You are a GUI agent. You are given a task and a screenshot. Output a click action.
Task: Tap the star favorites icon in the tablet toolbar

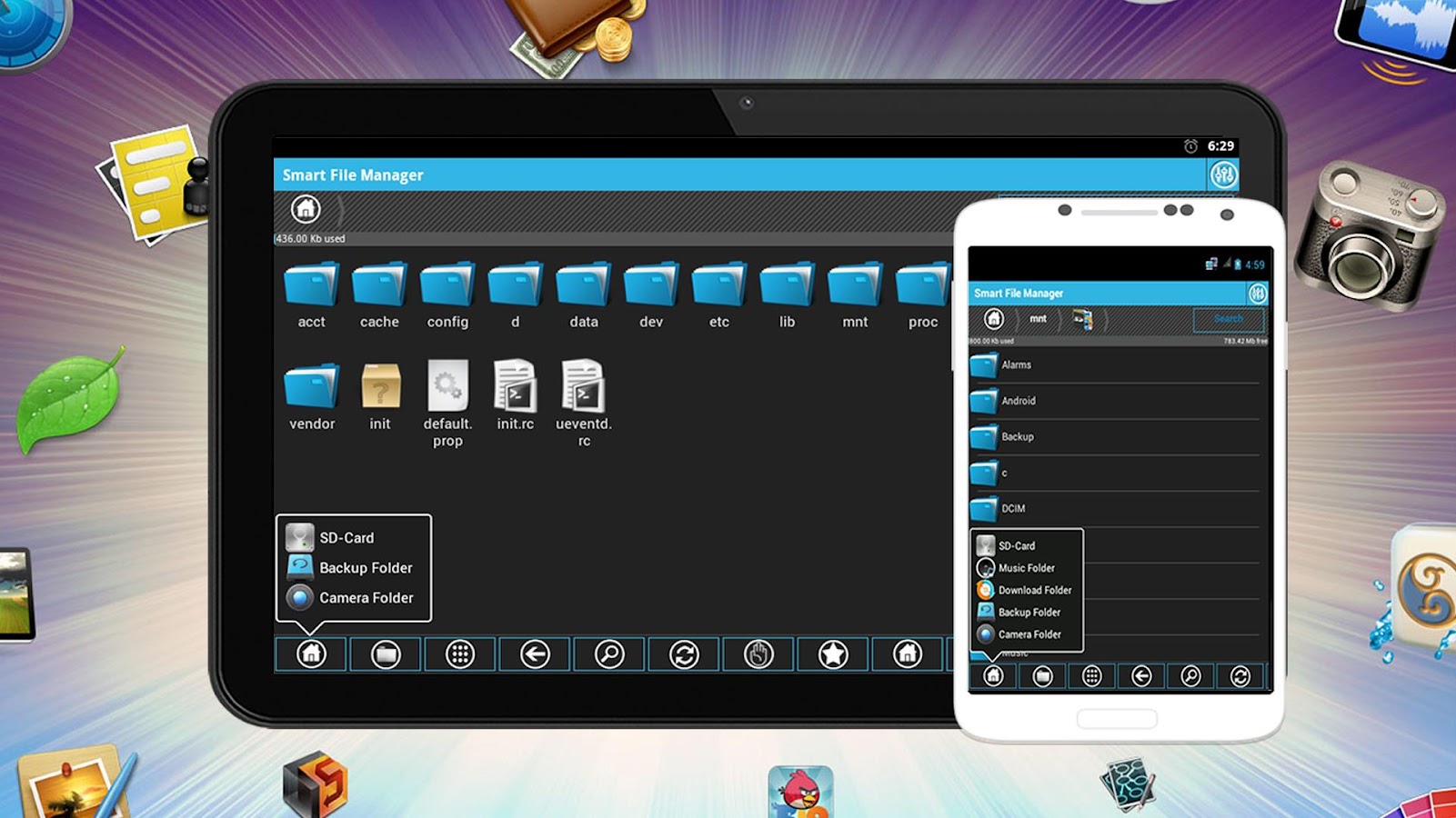click(833, 654)
